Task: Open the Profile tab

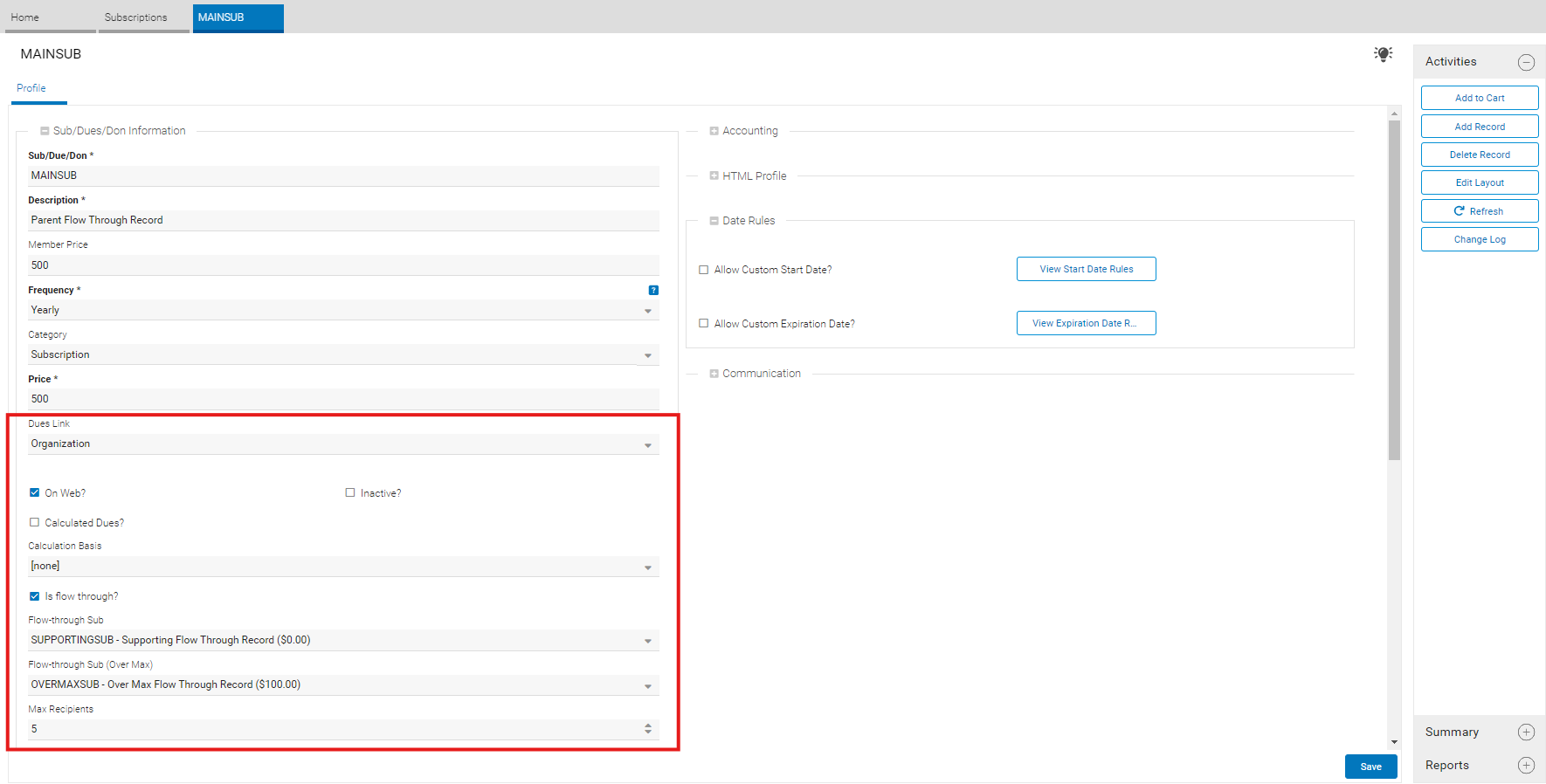Action: point(31,89)
